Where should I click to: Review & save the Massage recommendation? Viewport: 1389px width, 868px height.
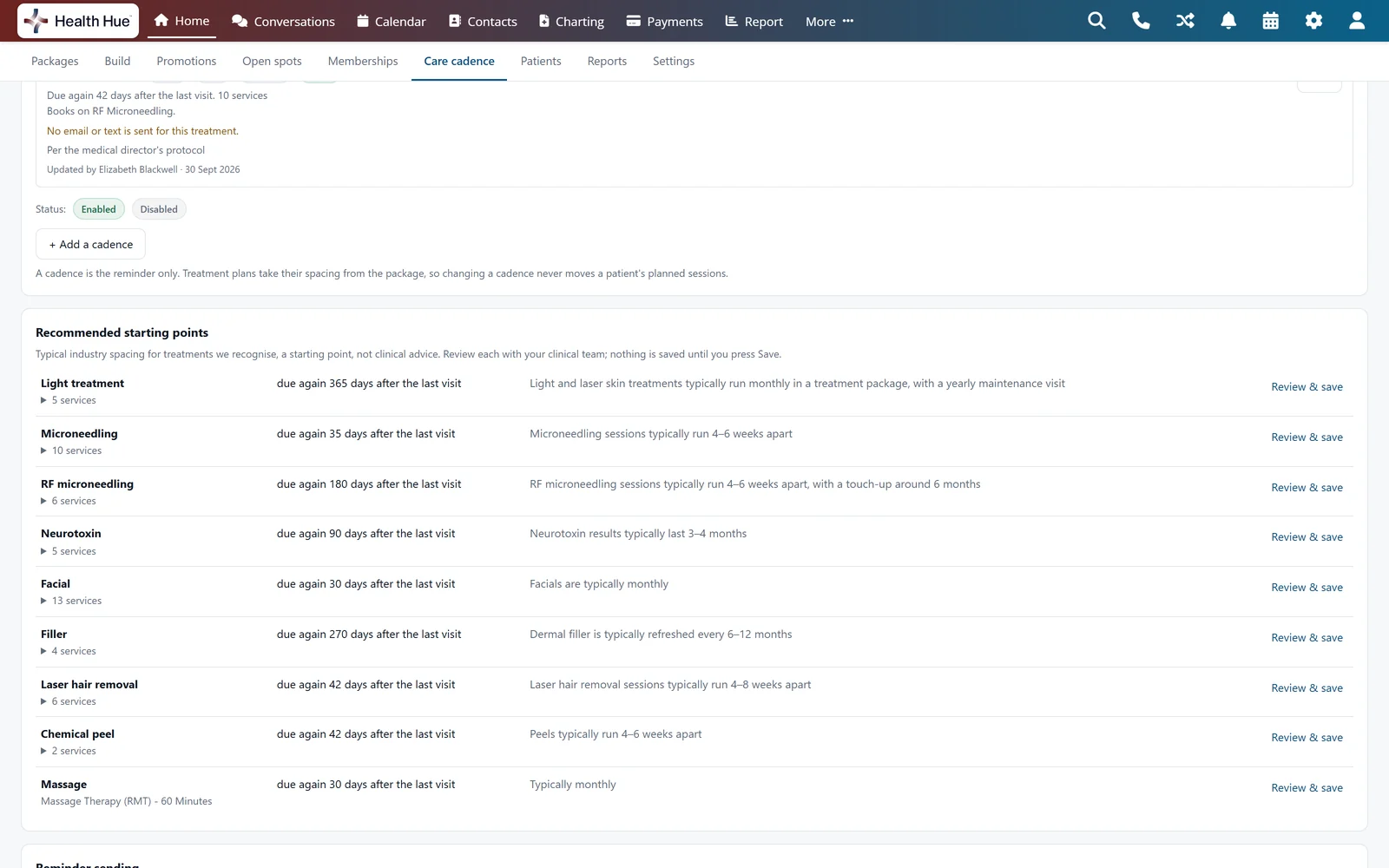coord(1307,788)
